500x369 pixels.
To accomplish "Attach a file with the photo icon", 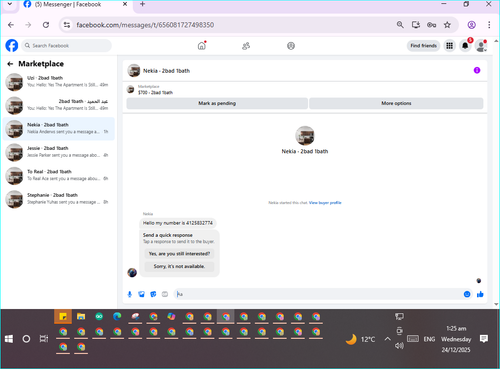I will (x=141, y=294).
